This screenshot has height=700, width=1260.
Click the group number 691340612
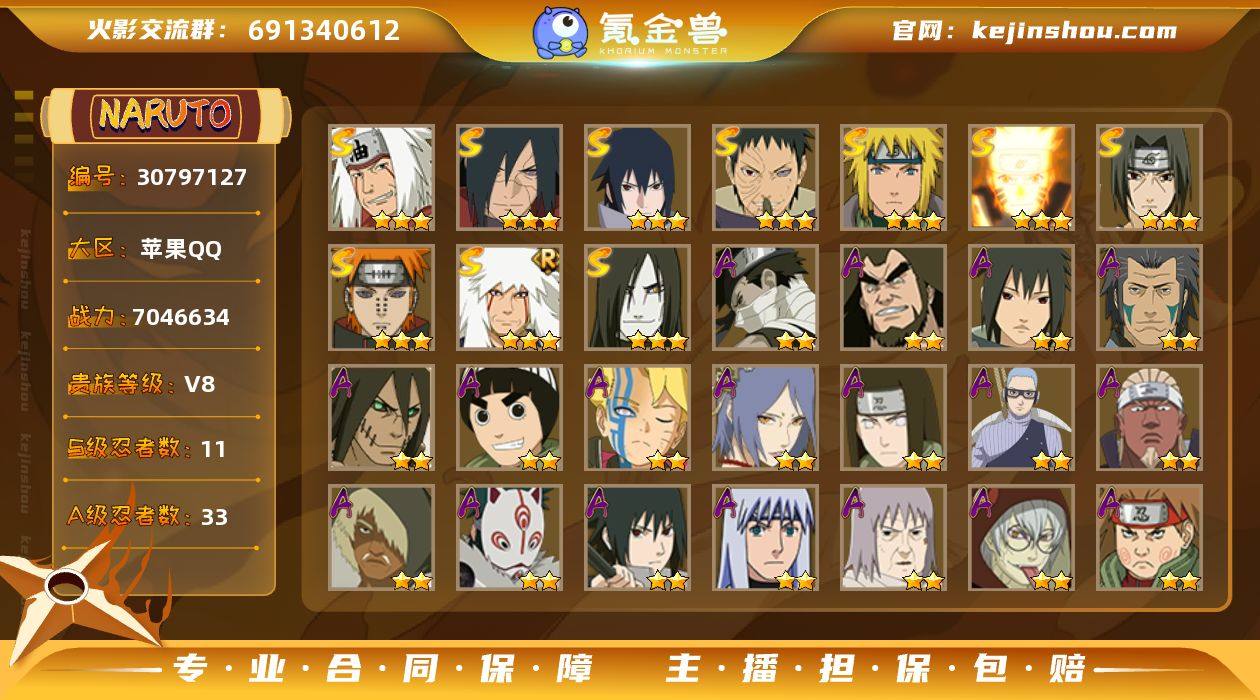(x=324, y=30)
